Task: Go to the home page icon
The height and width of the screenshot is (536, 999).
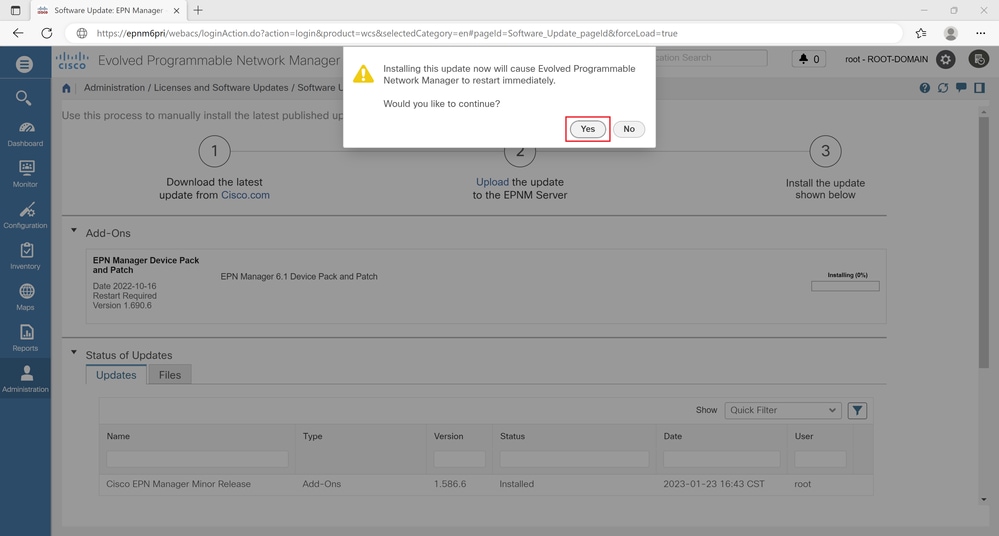Action: (66, 88)
